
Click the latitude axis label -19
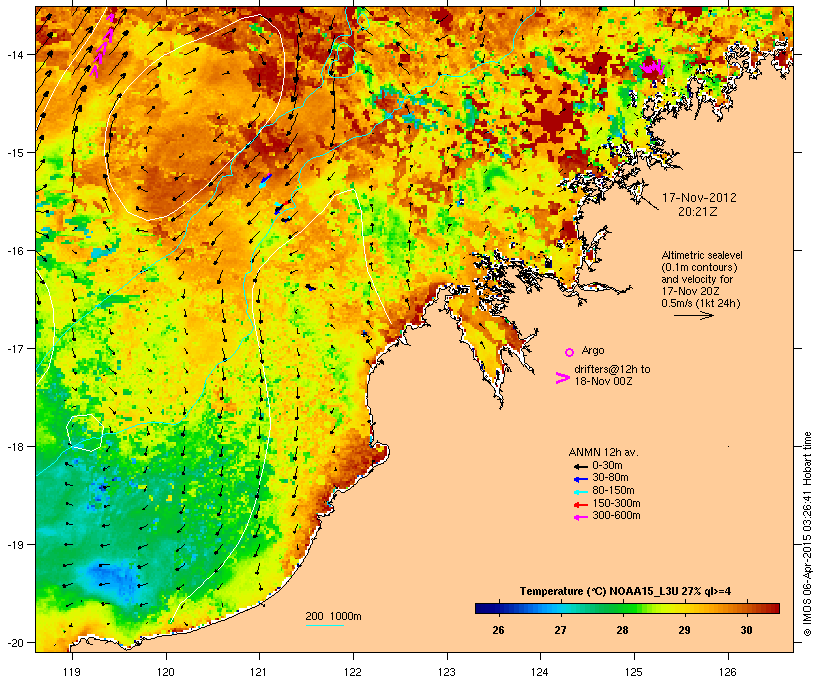pyautogui.click(x=15, y=545)
